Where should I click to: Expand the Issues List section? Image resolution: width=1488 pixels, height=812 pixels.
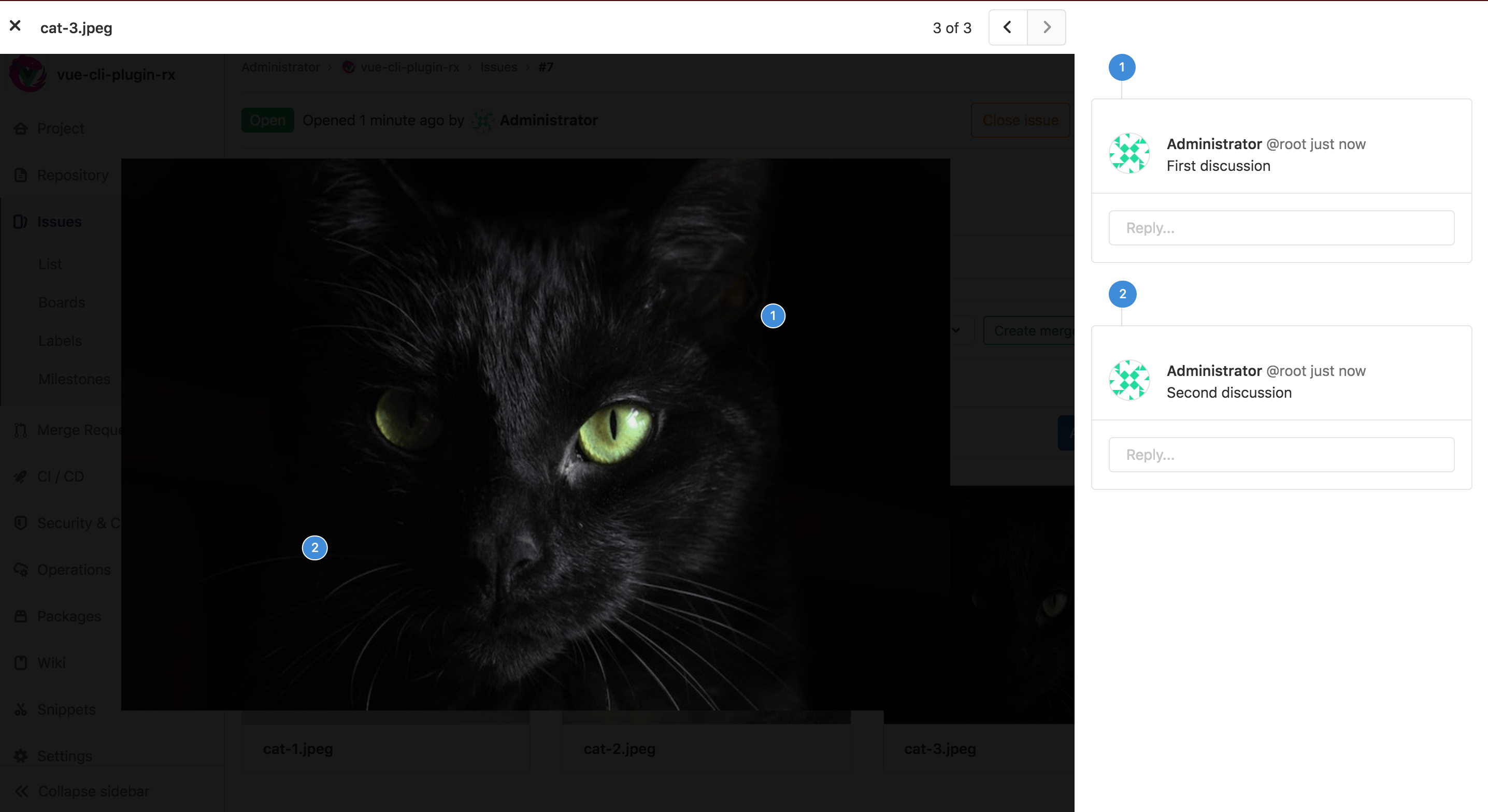[50, 264]
